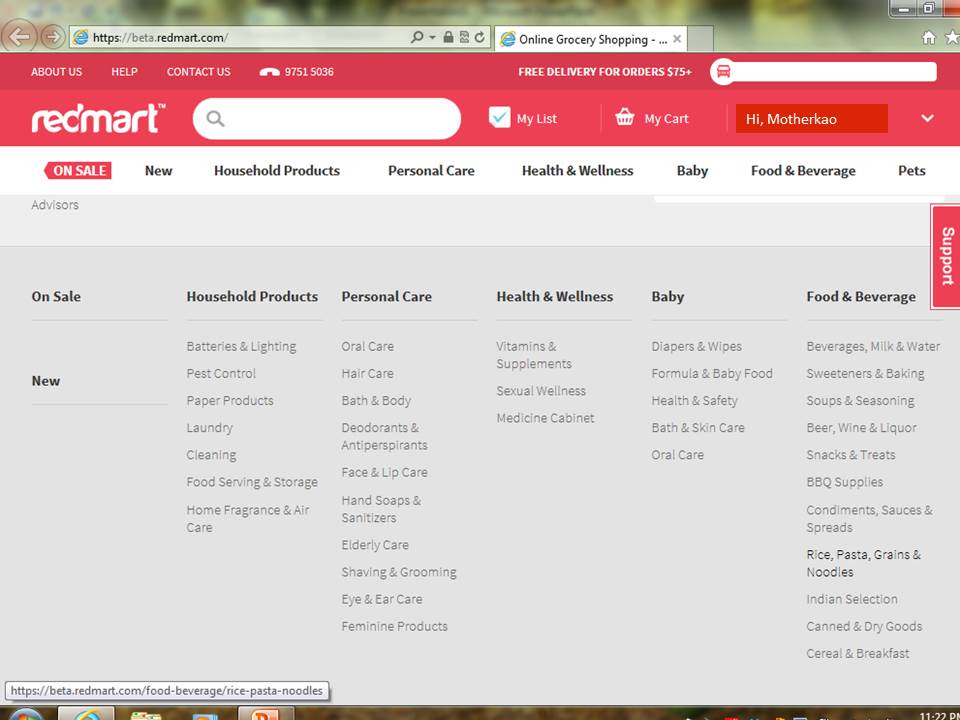Image resolution: width=960 pixels, height=720 pixels.
Task: Open Paper Products category
Action: [230, 400]
